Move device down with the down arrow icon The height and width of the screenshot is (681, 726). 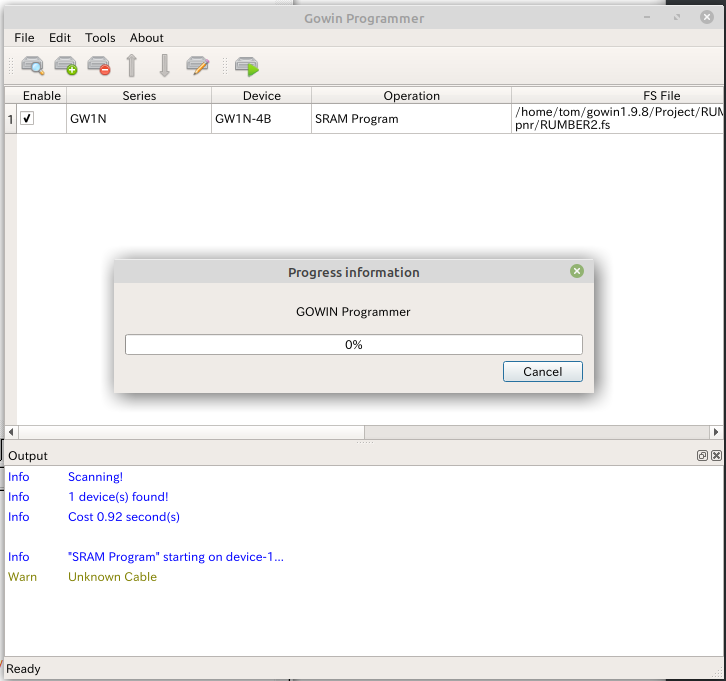pyautogui.click(x=164, y=66)
